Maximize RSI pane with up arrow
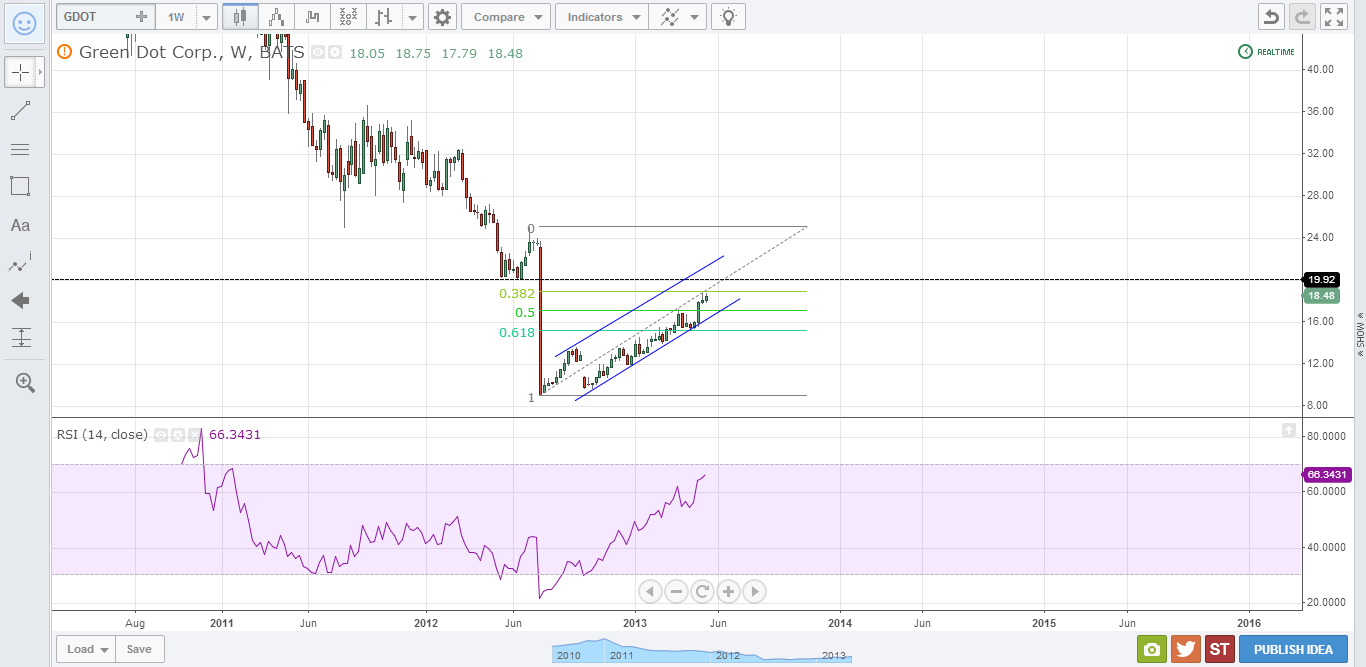The width and height of the screenshot is (1366, 667). coord(1290,430)
